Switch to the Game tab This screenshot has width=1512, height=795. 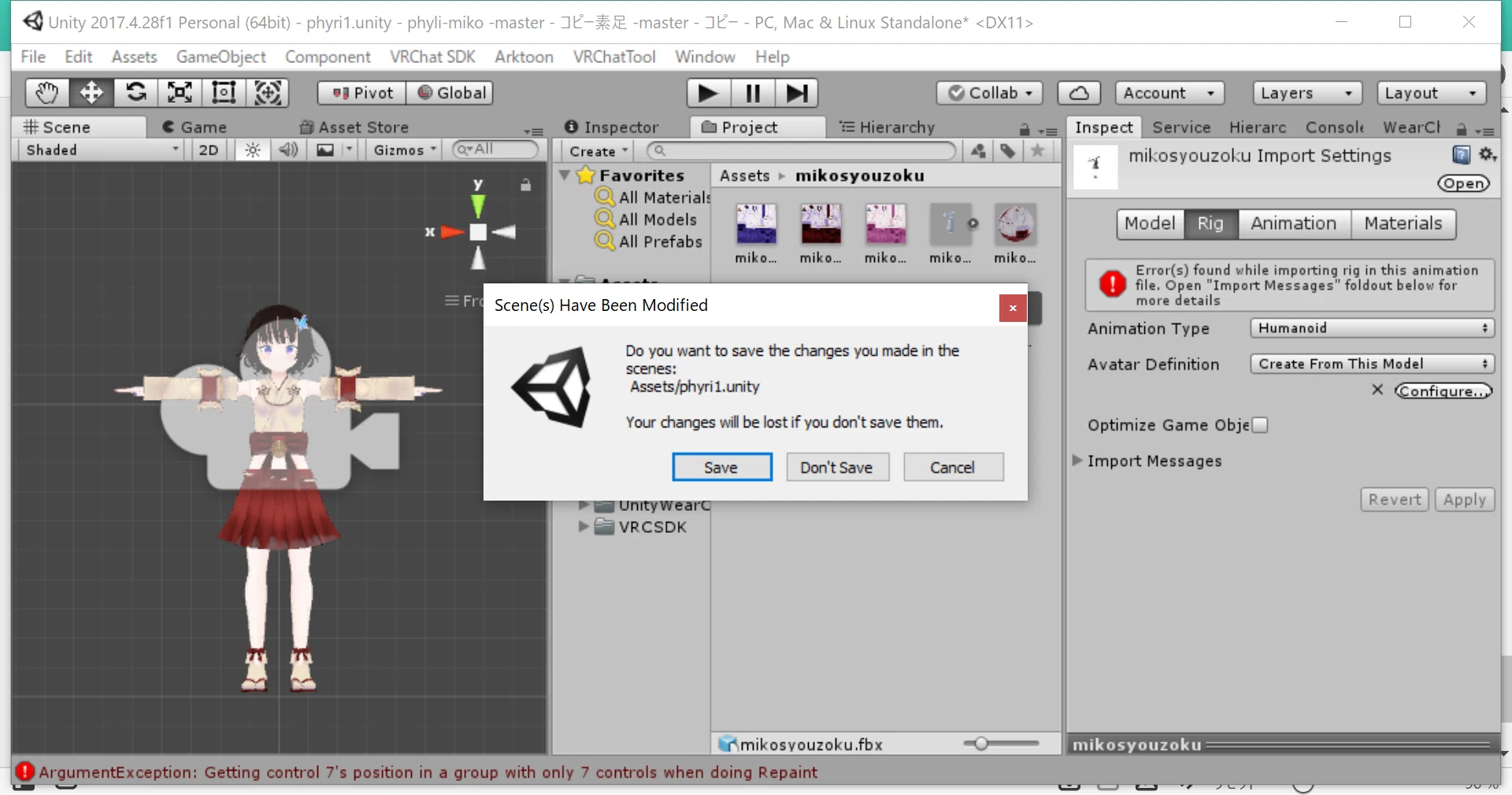(195, 127)
